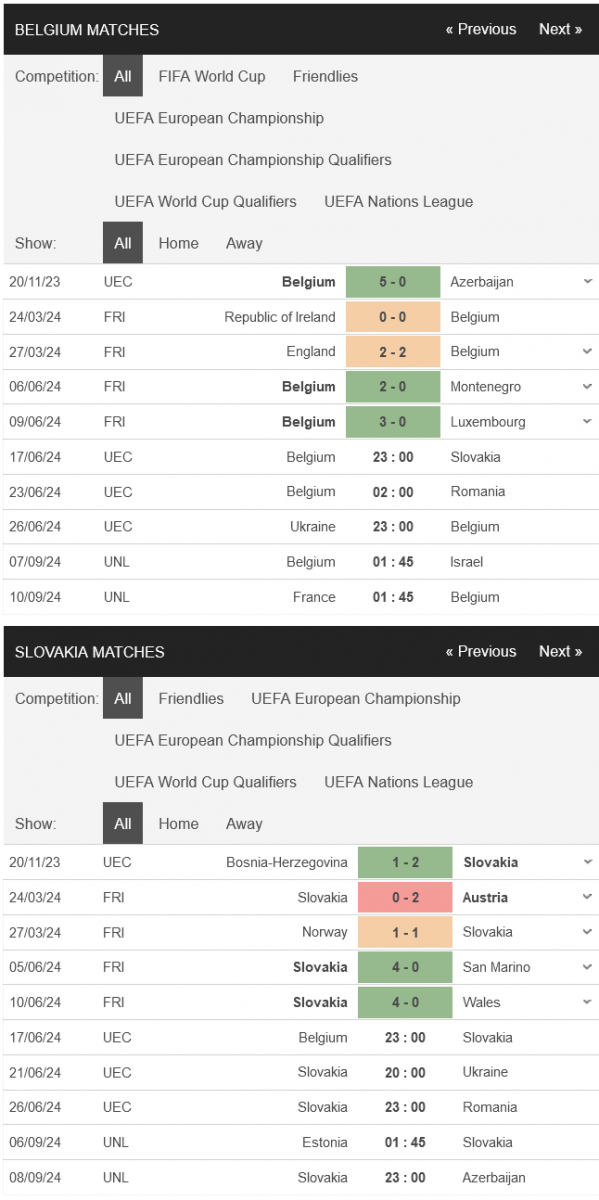Filter Belgium matches by UEFA Nations League

coord(399,201)
